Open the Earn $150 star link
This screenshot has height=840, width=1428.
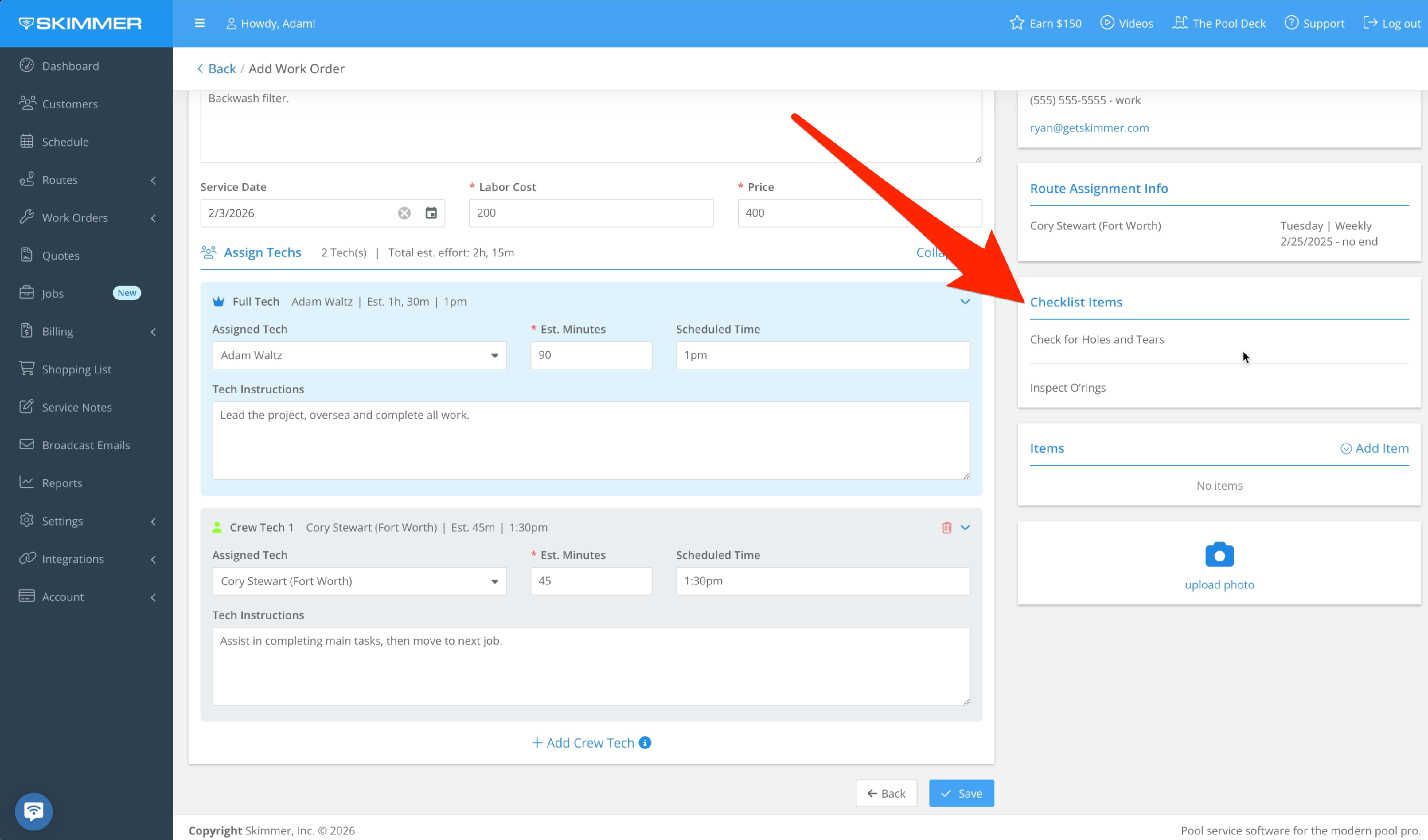(x=1045, y=23)
